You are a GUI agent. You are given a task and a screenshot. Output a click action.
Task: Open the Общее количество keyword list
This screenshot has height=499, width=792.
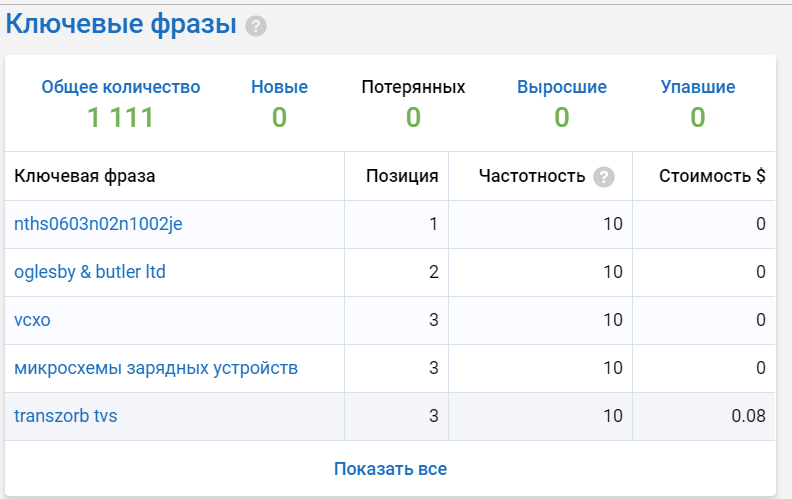(120, 87)
